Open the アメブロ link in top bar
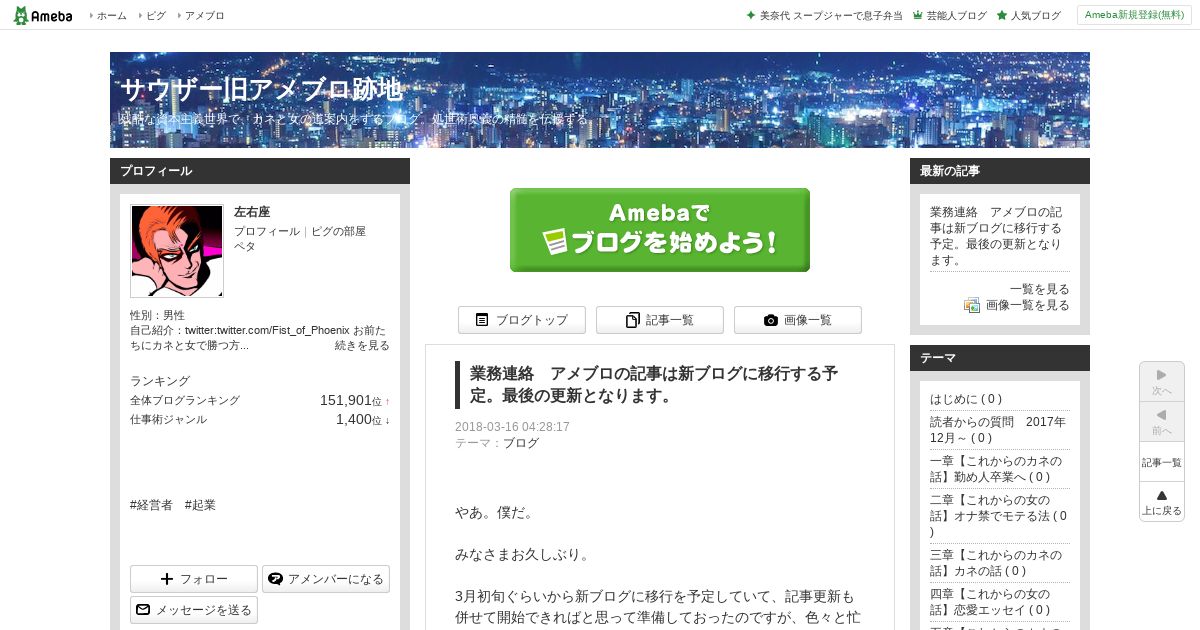 [204, 16]
